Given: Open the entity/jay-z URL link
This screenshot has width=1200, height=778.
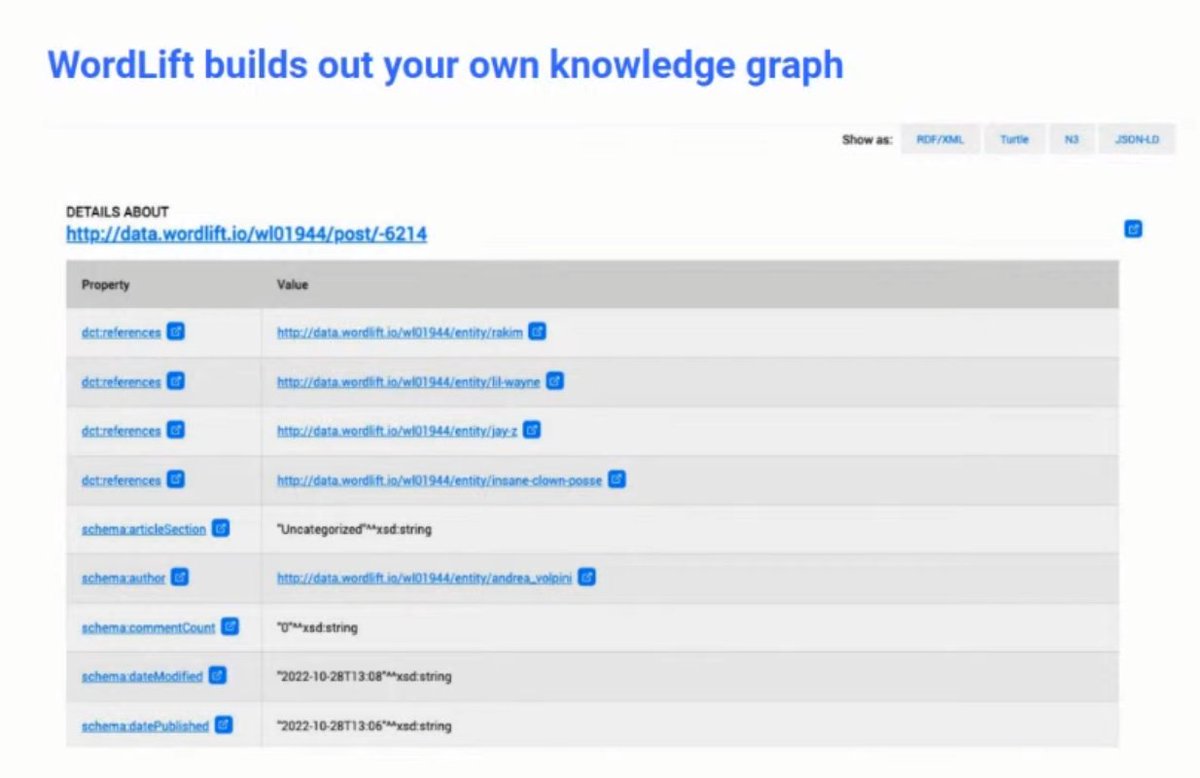Looking at the screenshot, I should point(397,431).
